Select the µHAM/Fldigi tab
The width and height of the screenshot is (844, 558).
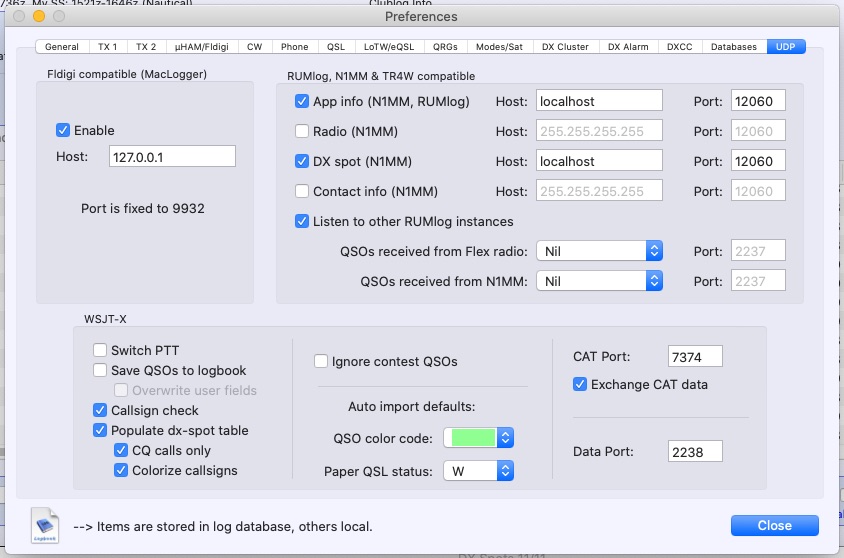[200, 47]
